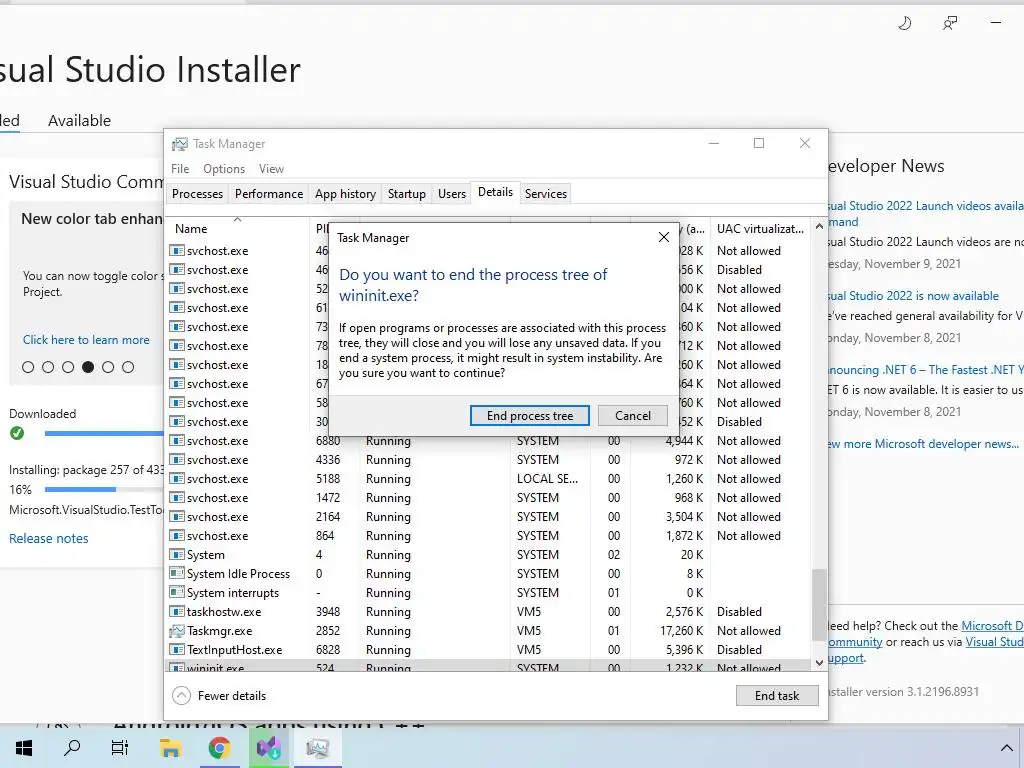Open Google Chrome from the taskbar
The height and width of the screenshot is (768, 1024).
(219, 748)
